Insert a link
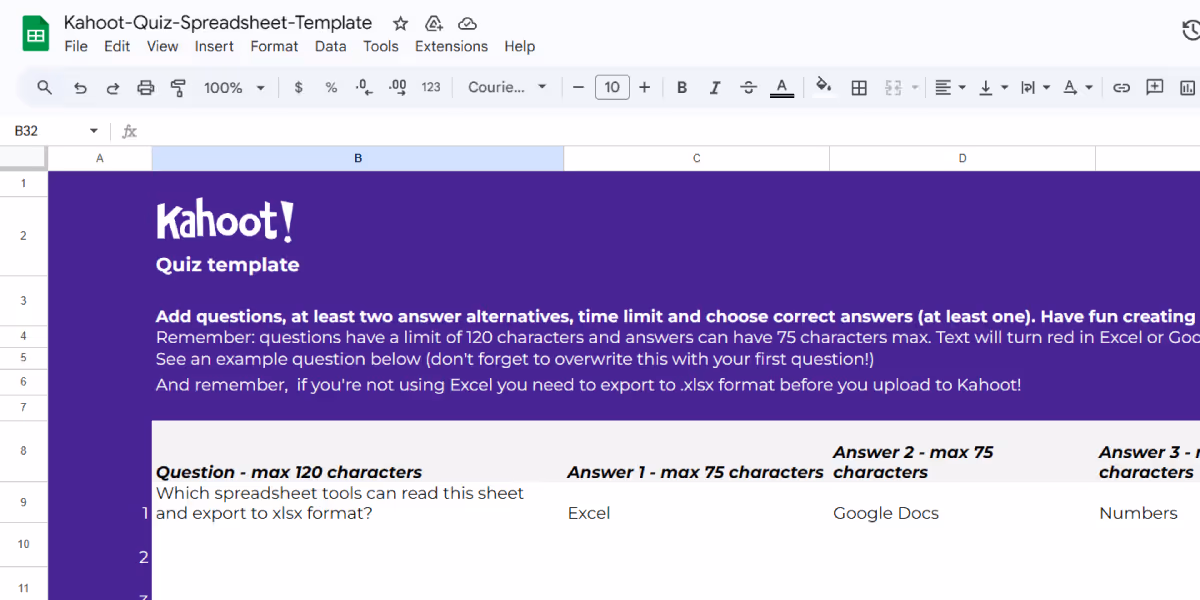Viewport: 1200px width, 600px height. pyautogui.click(x=1122, y=88)
